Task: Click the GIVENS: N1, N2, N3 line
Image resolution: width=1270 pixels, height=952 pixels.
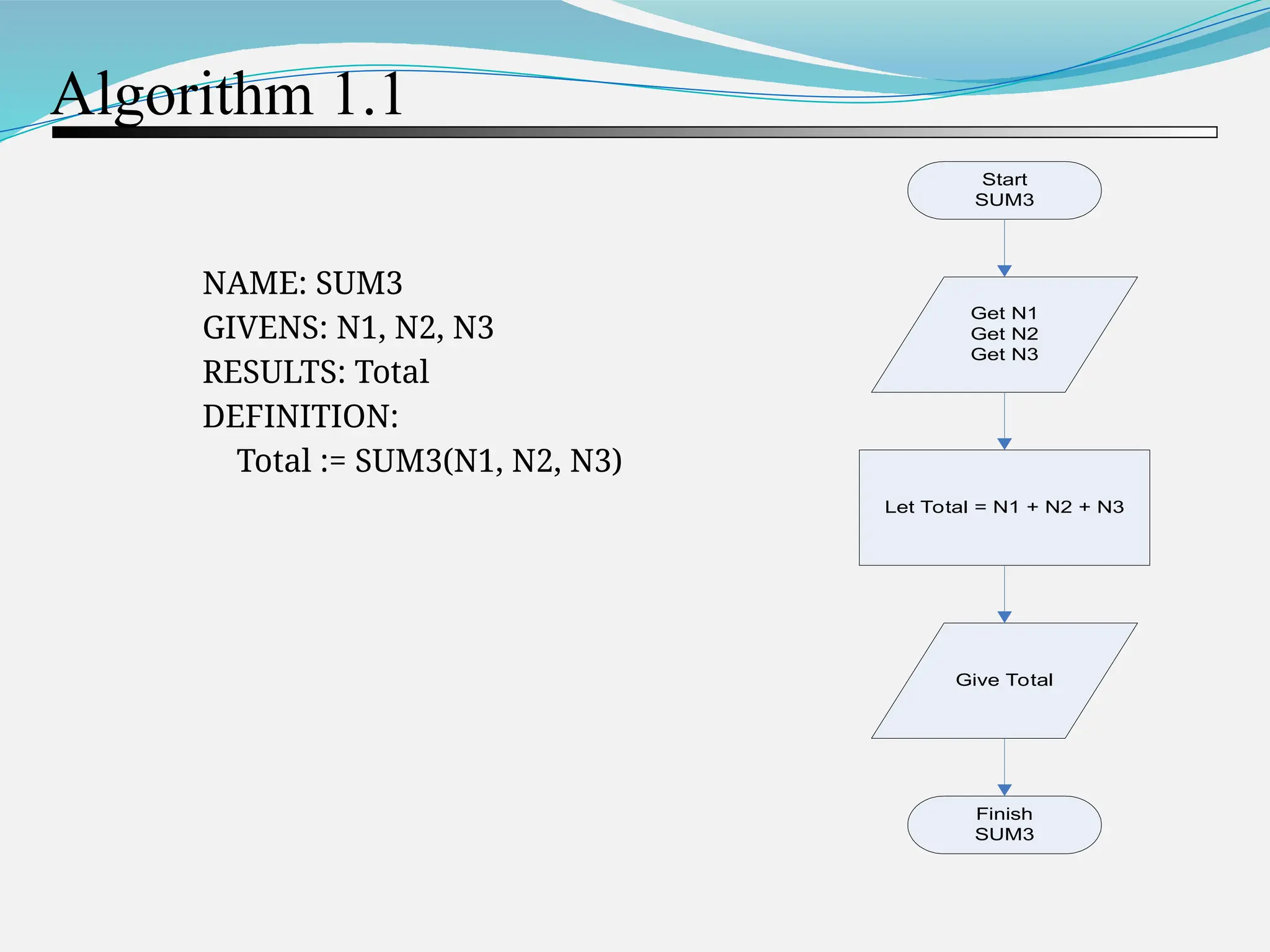Action: tap(348, 328)
